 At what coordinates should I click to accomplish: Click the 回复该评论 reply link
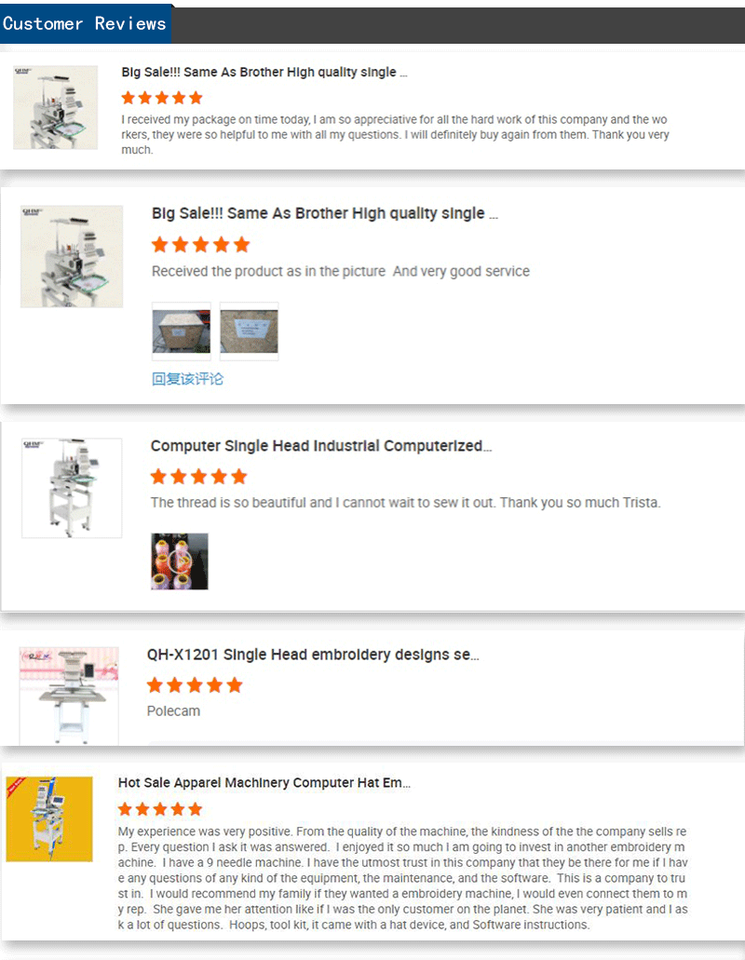coord(187,379)
